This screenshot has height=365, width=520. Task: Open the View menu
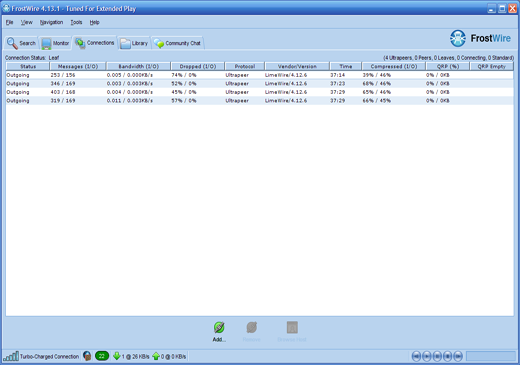[x=27, y=22]
